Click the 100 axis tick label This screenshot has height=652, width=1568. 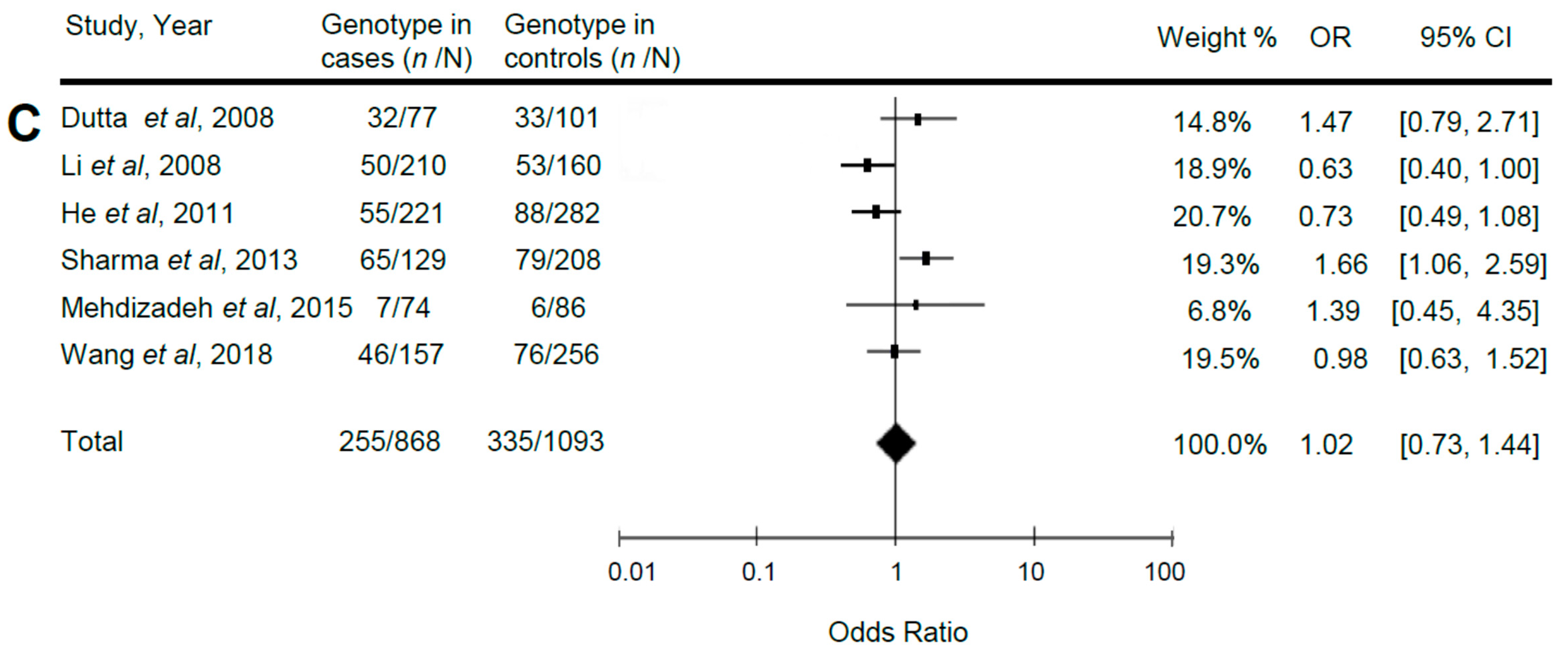tap(1164, 572)
